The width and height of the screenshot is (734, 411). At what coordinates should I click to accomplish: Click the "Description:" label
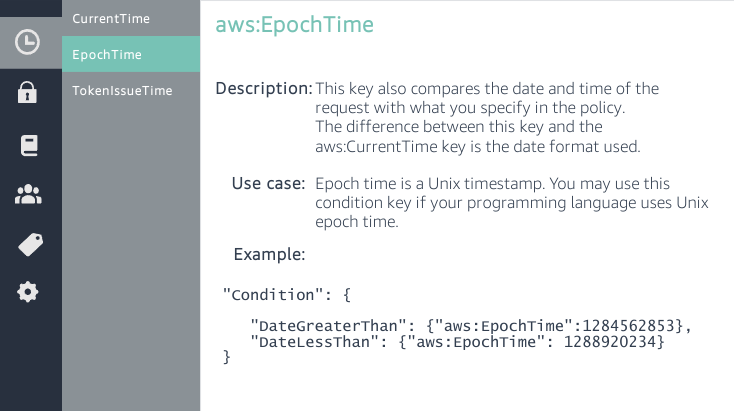click(x=264, y=88)
